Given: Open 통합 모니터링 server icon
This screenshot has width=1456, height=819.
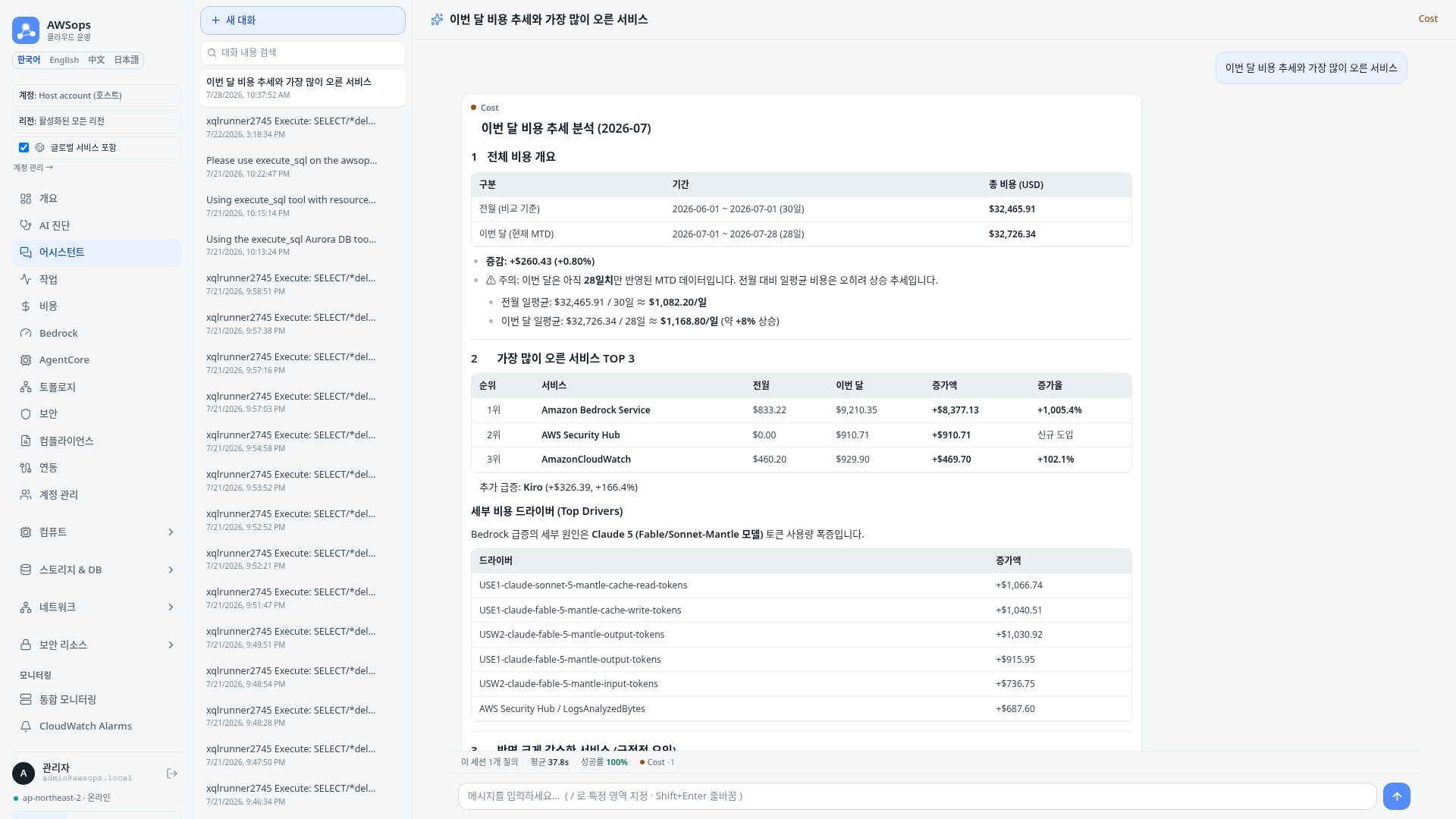Looking at the screenshot, I should [26, 699].
